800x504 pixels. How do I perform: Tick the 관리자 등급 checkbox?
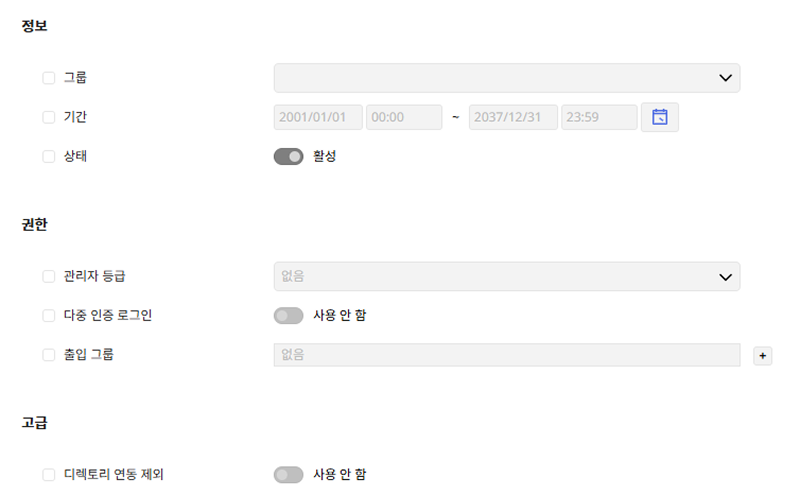tap(49, 276)
